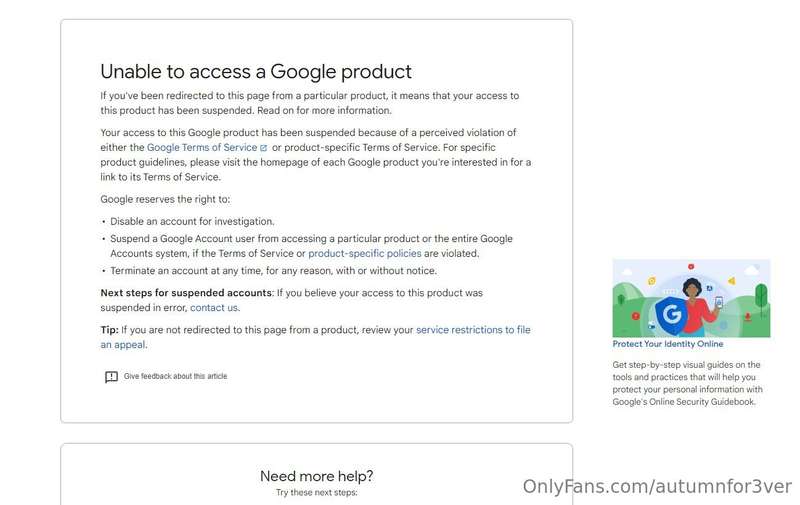Click the Google reserves the right to line
Viewport: 800px width, 505px height.
click(165, 199)
